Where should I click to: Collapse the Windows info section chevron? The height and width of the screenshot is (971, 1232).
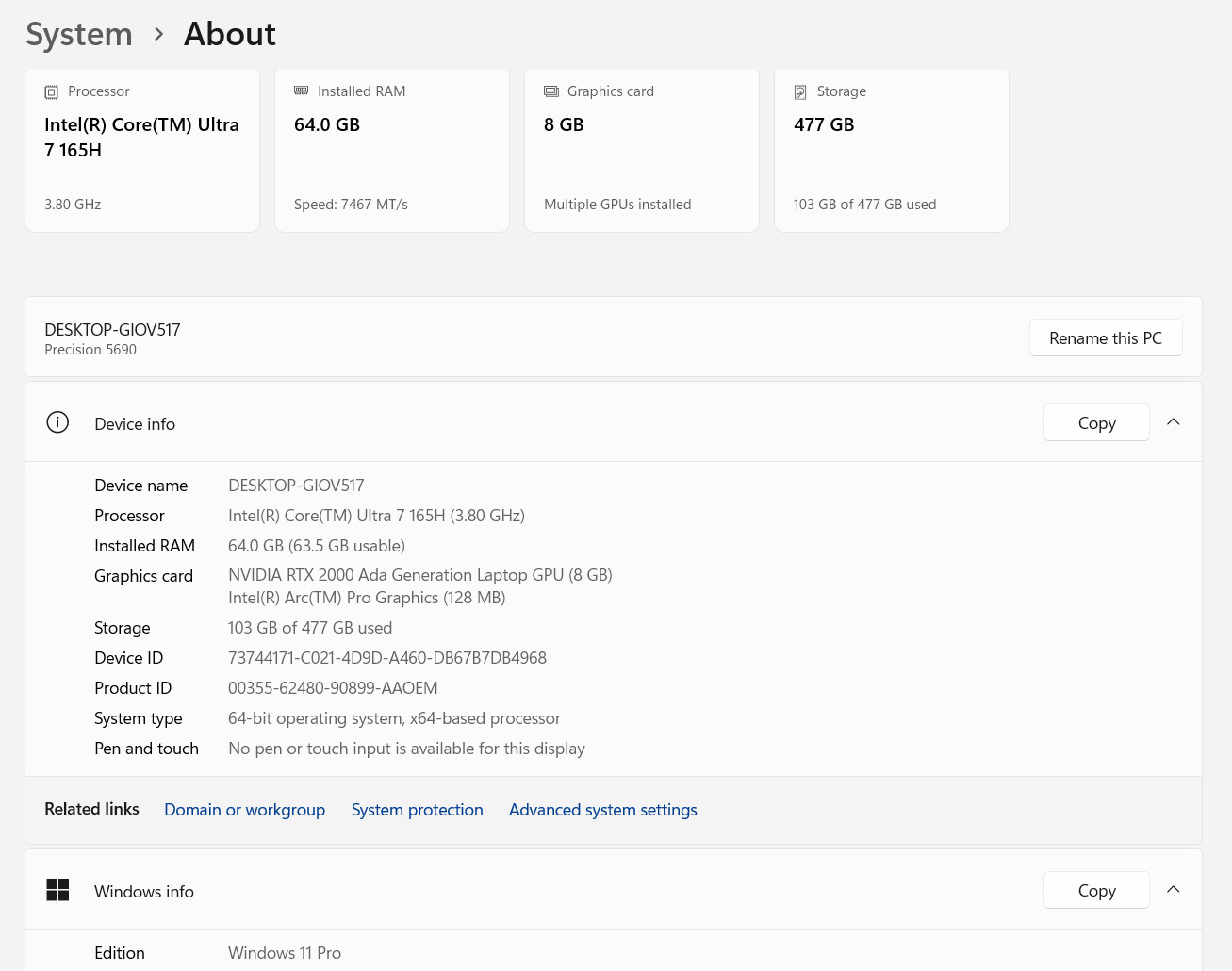(x=1174, y=890)
